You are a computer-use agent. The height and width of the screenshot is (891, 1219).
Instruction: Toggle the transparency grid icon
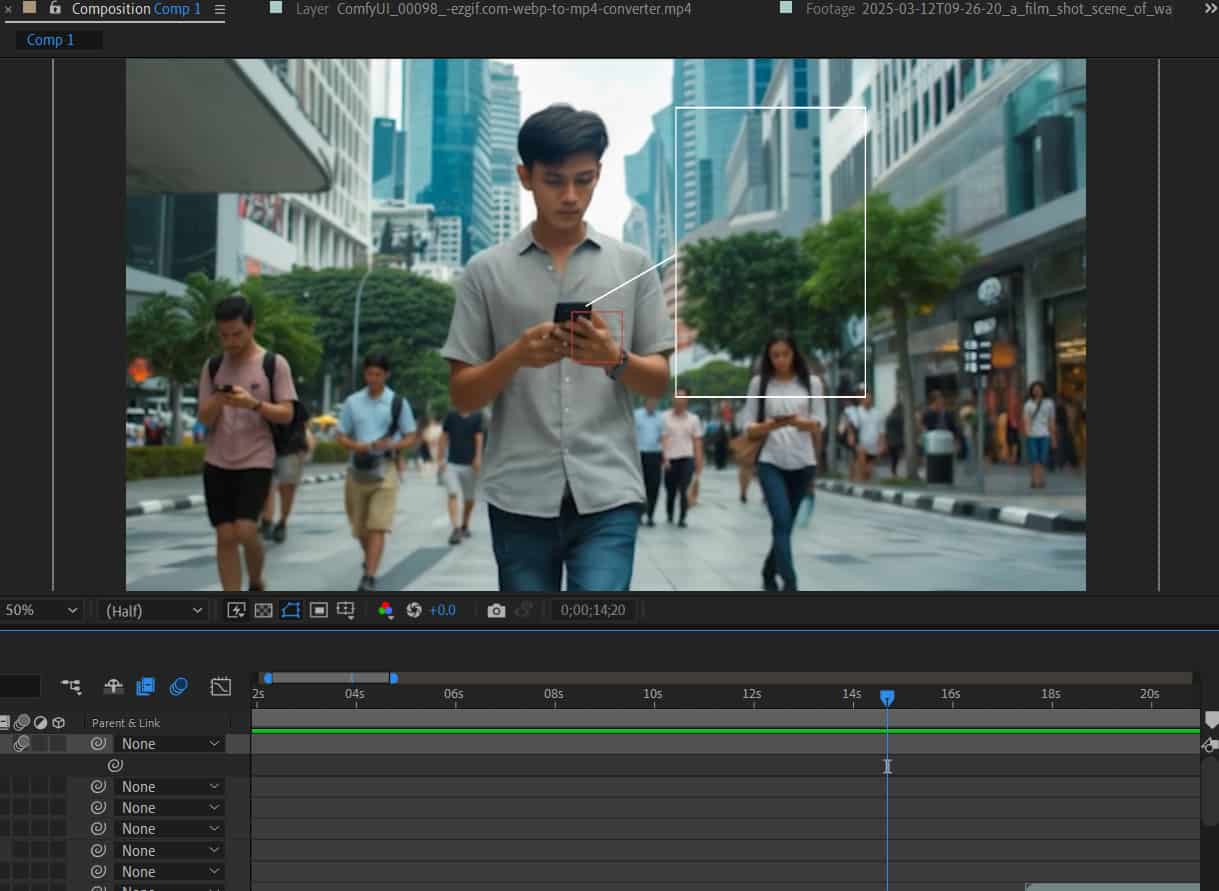click(263, 610)
